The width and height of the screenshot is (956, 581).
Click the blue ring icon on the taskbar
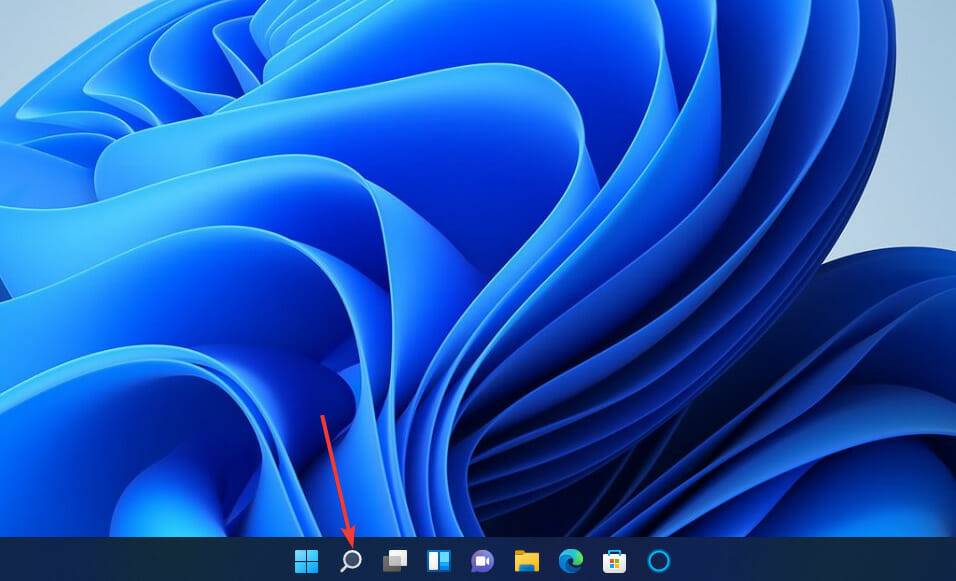pos(657,560)
